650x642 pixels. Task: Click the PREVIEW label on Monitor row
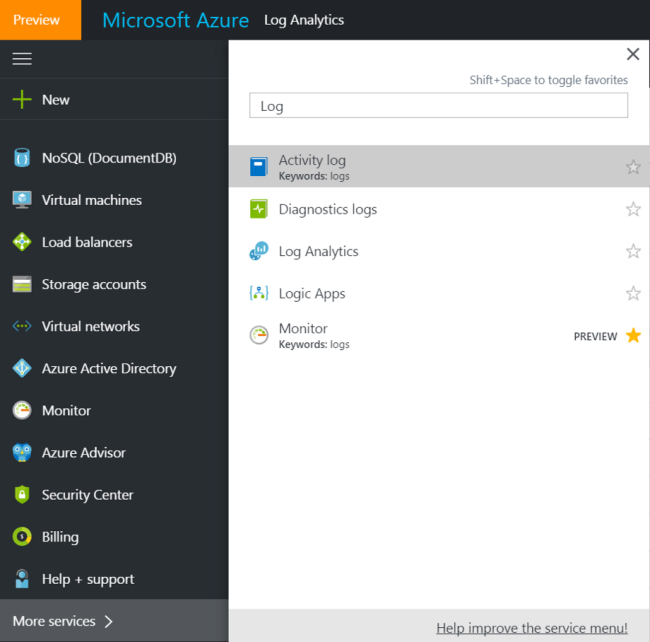click(595, 337)
